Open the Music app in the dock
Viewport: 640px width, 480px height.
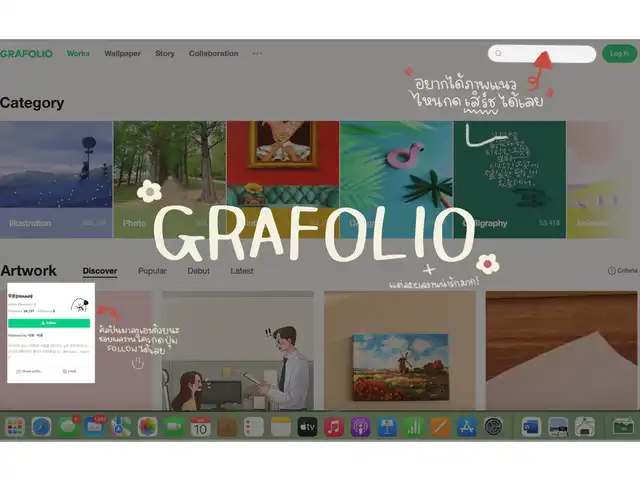[x=334, y=427]
